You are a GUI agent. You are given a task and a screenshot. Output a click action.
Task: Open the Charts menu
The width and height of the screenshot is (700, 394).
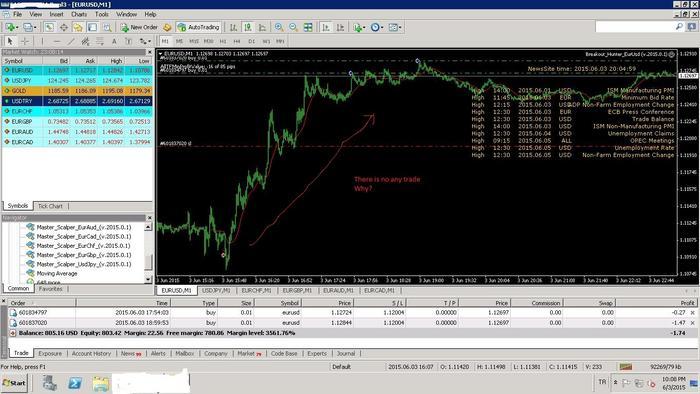pos(79,14)
